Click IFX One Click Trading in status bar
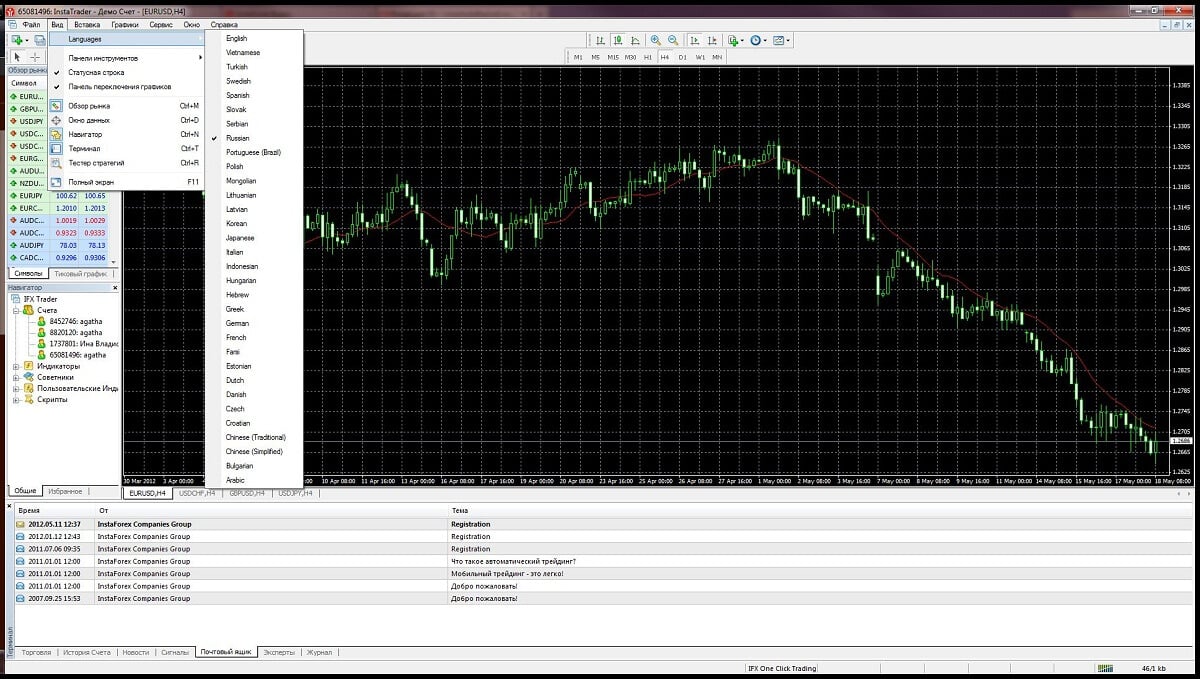This screenshot has height=679, width=1200. pyautogui.click(x=782, y=668)
